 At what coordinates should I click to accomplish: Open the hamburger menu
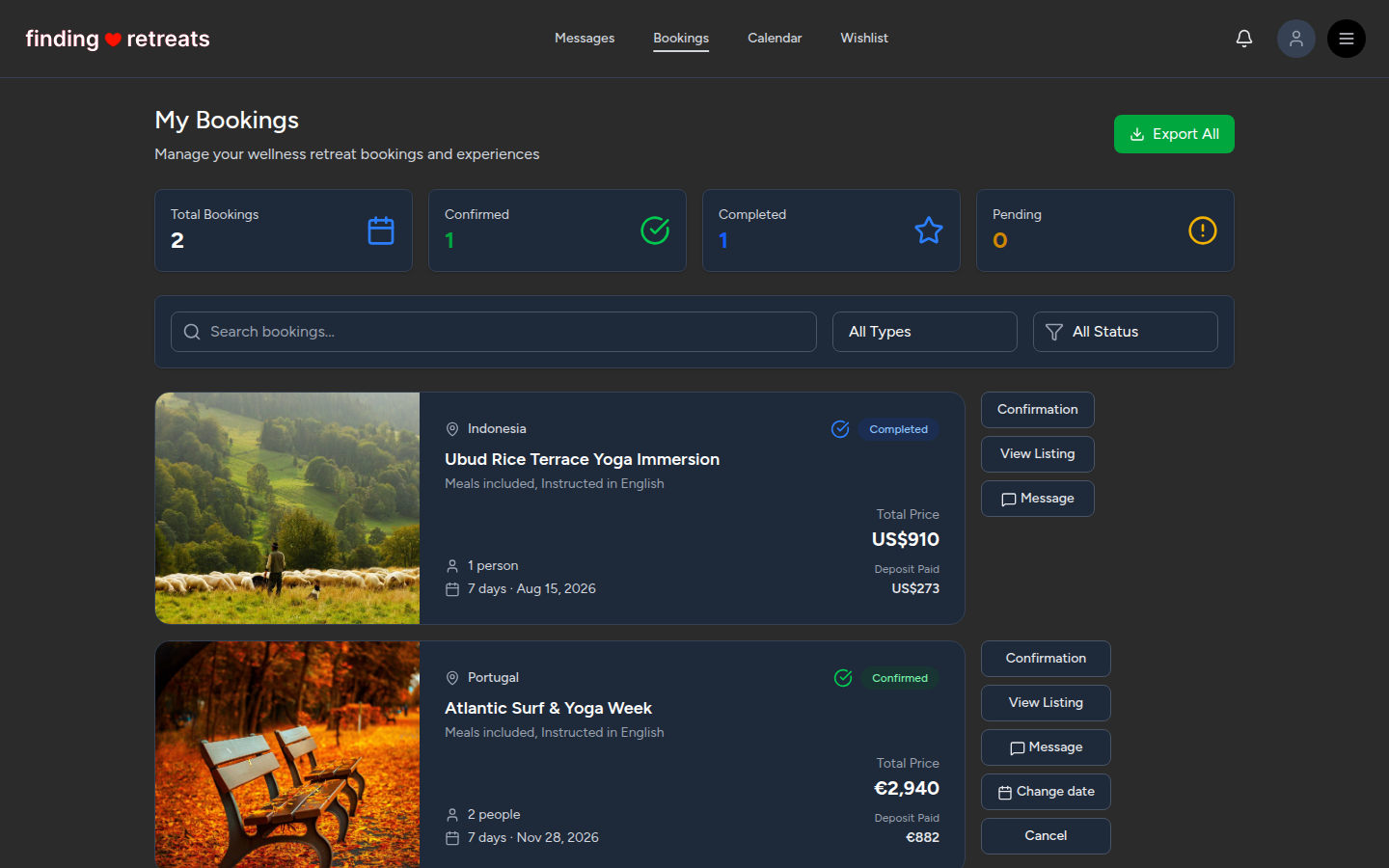[x=1347, y=39]
